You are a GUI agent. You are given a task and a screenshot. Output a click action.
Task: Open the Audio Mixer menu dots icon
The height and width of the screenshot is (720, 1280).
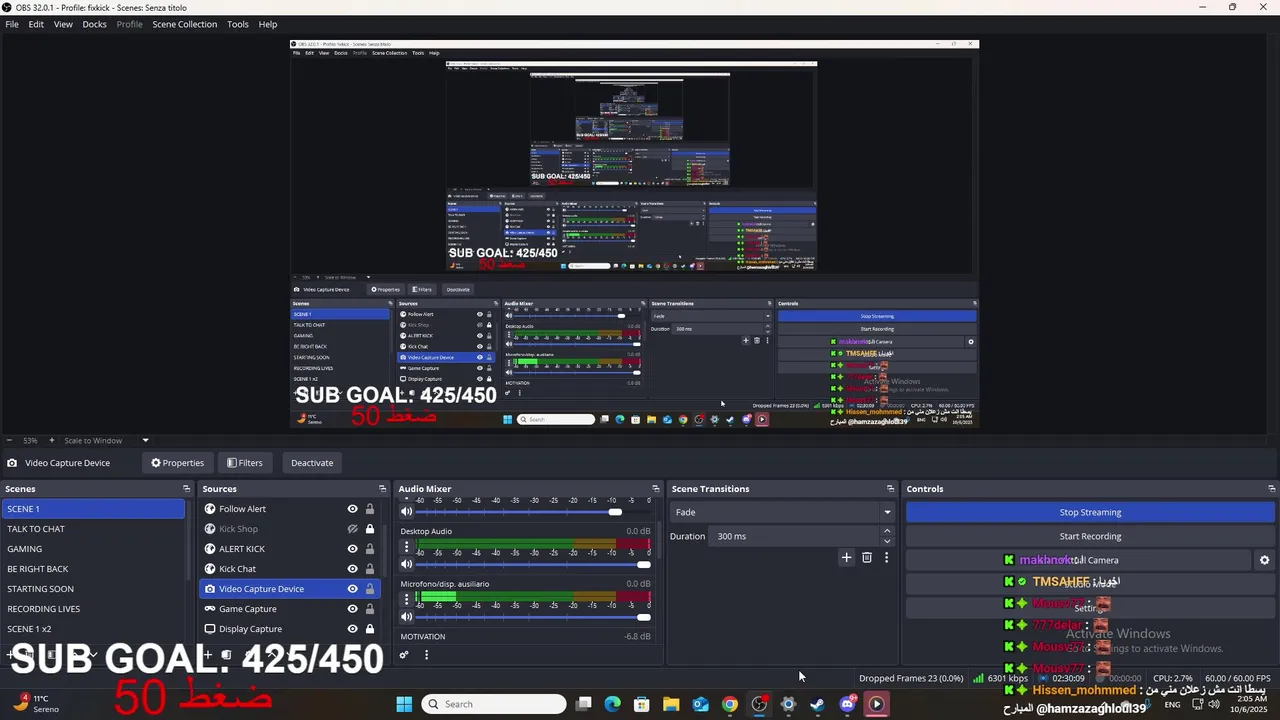pos(426,655)
